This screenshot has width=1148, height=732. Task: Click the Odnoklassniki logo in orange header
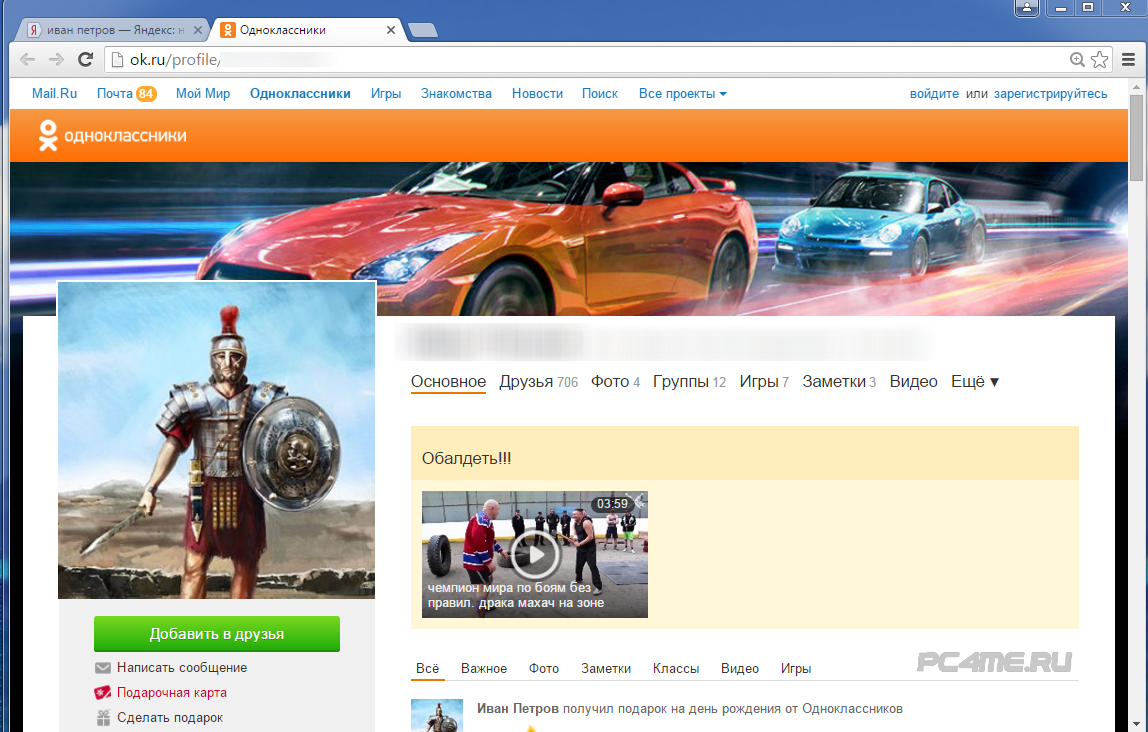point(112,136)
